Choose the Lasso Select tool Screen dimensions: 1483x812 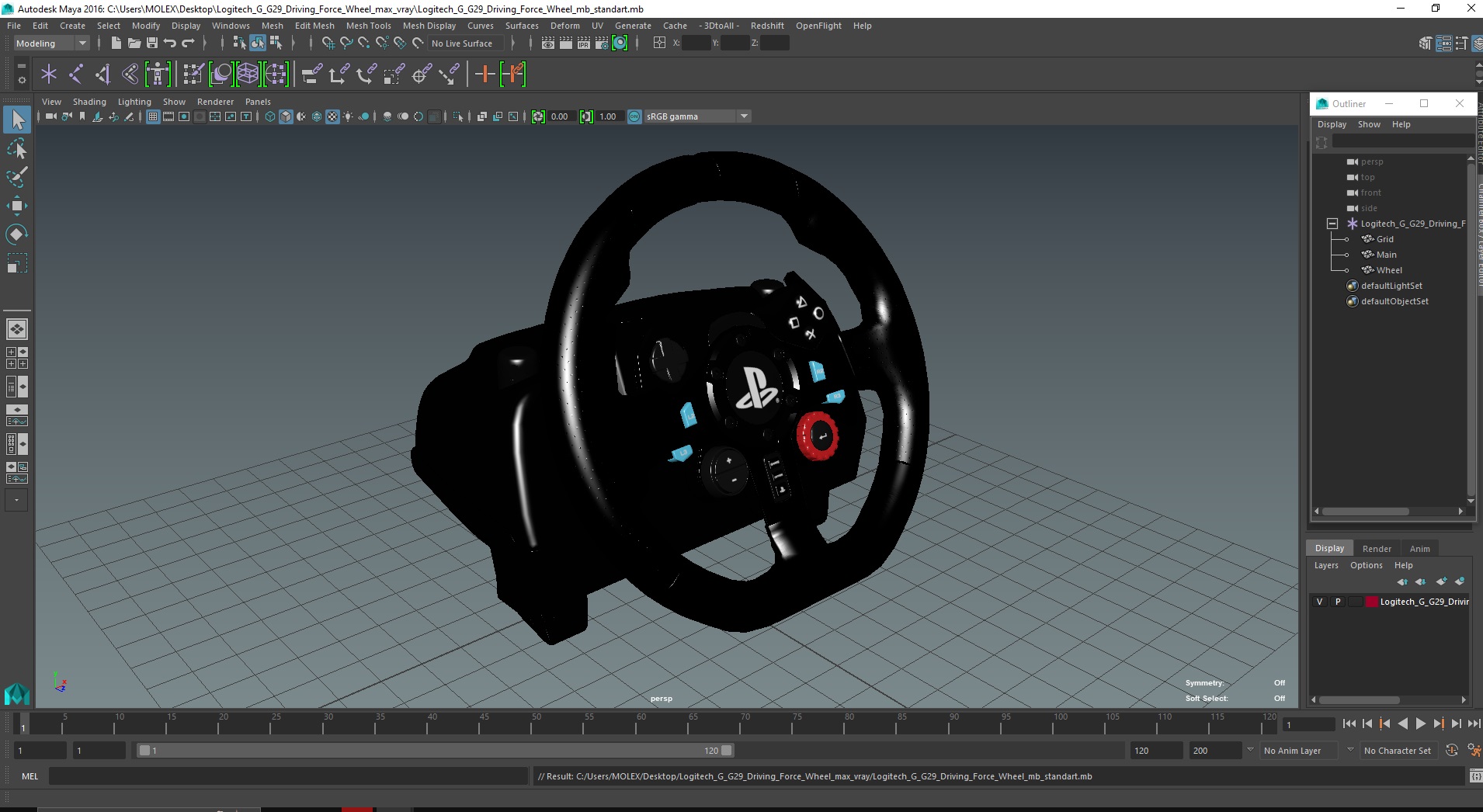pyautogui.click(x=17, y=148)
